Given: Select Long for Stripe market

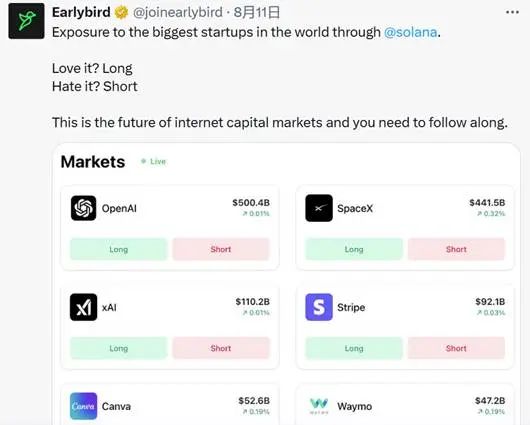Looking at the screenshot, I should 354,348.
